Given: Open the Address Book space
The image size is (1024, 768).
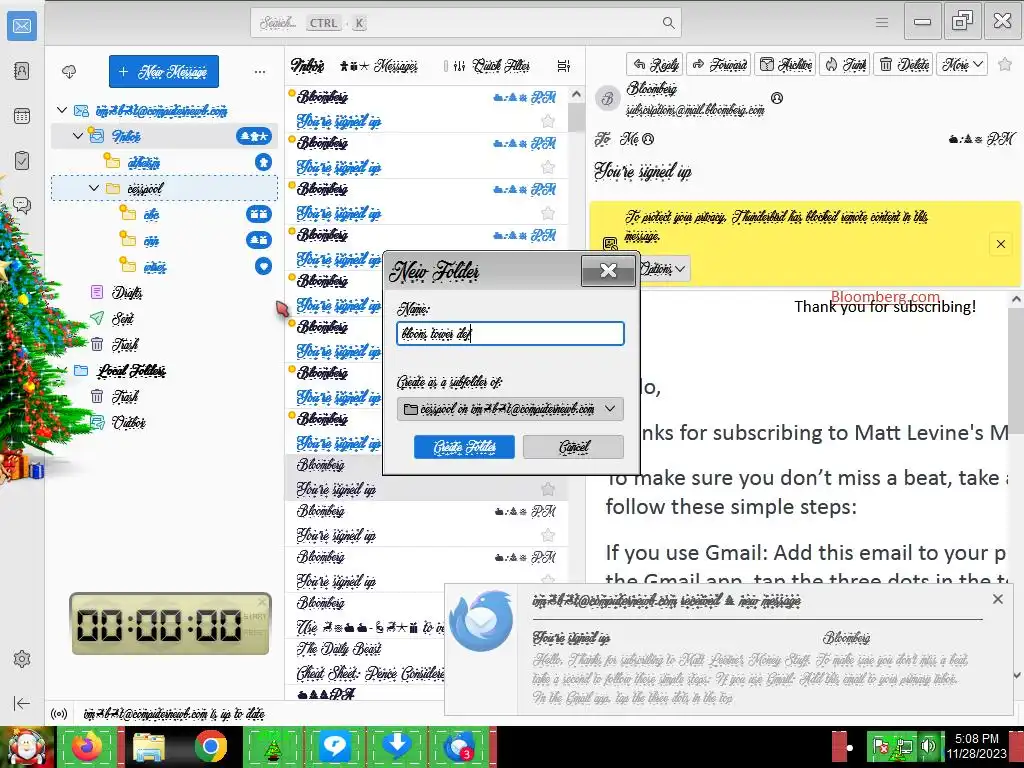Looking at the screenshot, I should (22, 71).
